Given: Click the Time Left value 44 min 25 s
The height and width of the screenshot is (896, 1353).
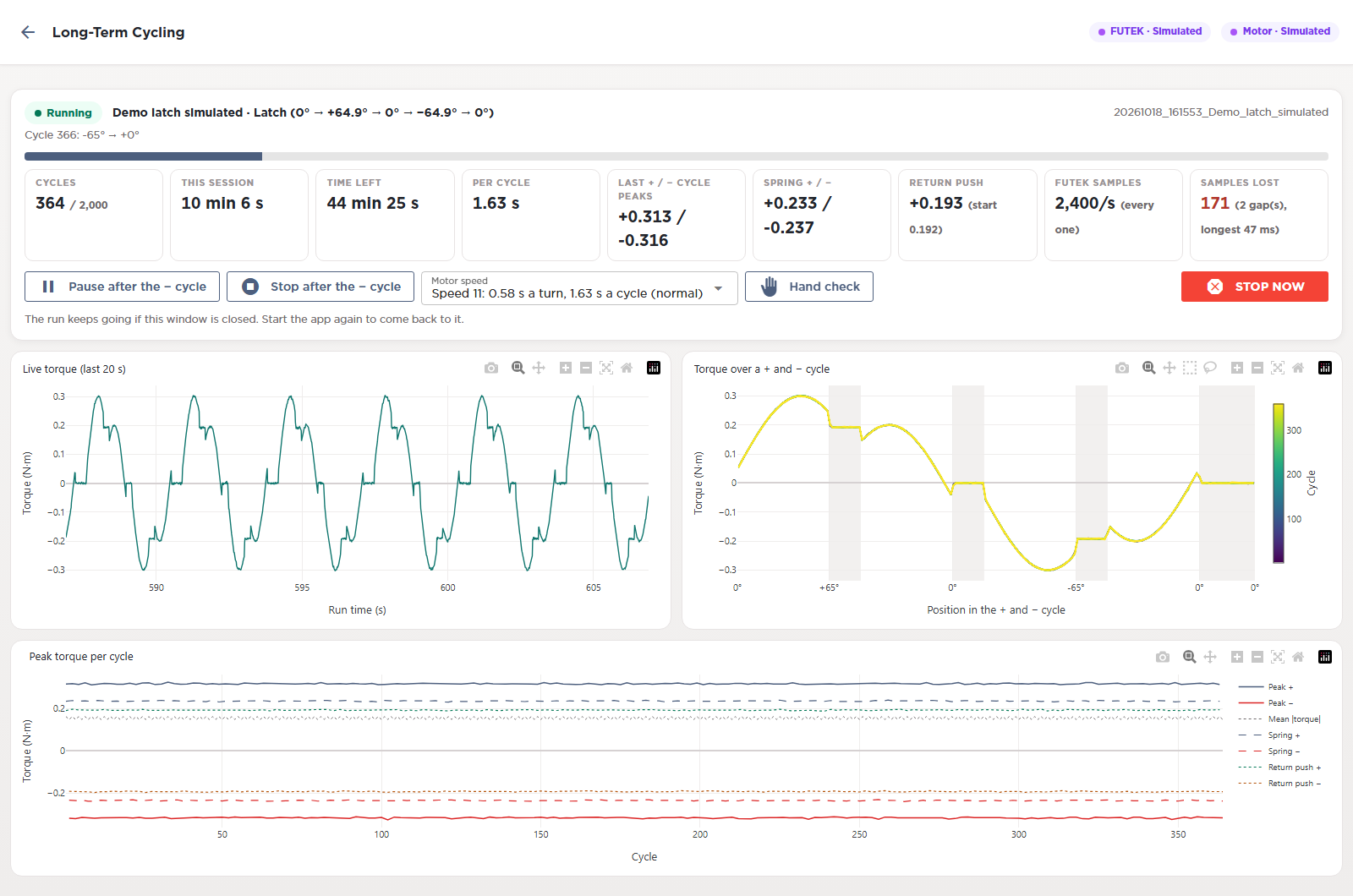Looking at the screenshot, I should (x=373, y=203).
